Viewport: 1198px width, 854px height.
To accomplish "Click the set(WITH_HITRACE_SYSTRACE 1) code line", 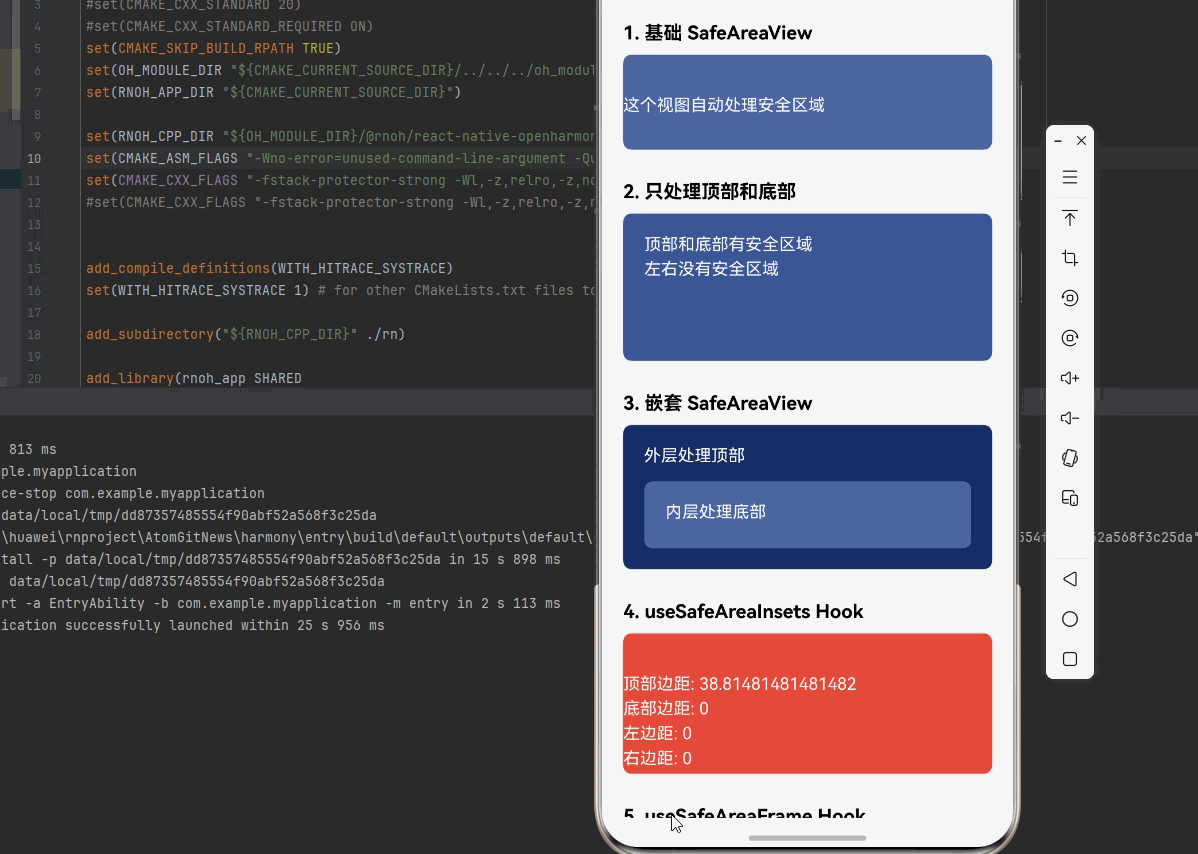I will click(340, 290).
